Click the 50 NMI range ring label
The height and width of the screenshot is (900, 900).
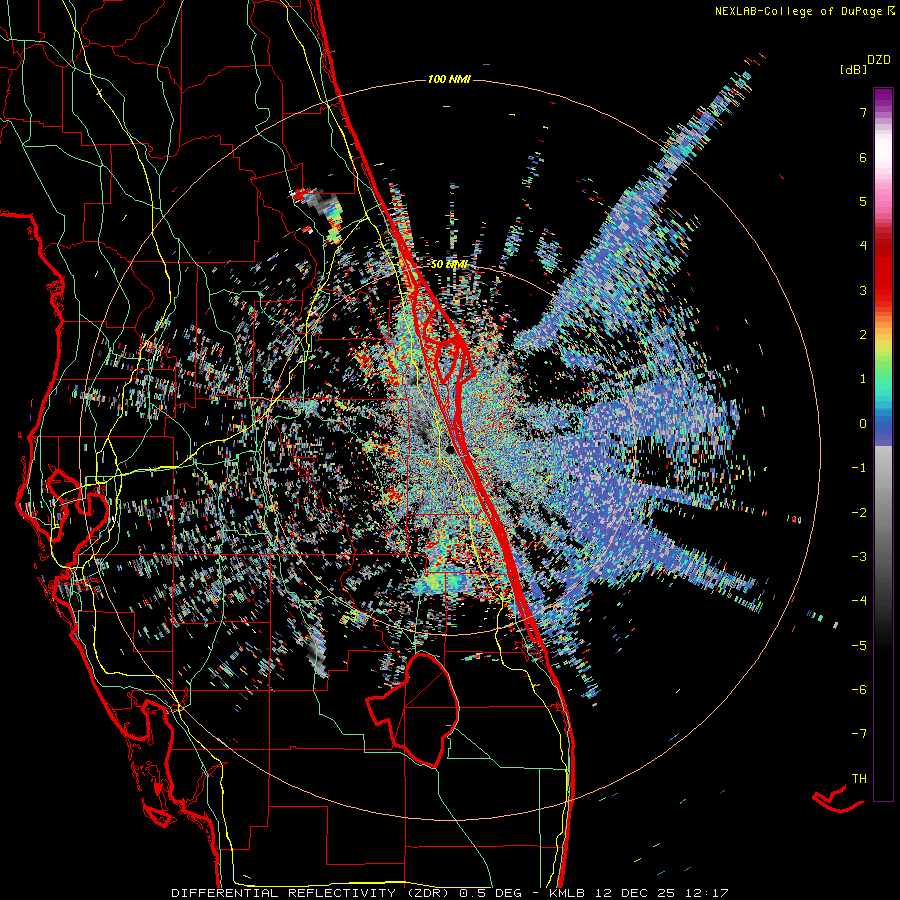[x=449, y=265]
